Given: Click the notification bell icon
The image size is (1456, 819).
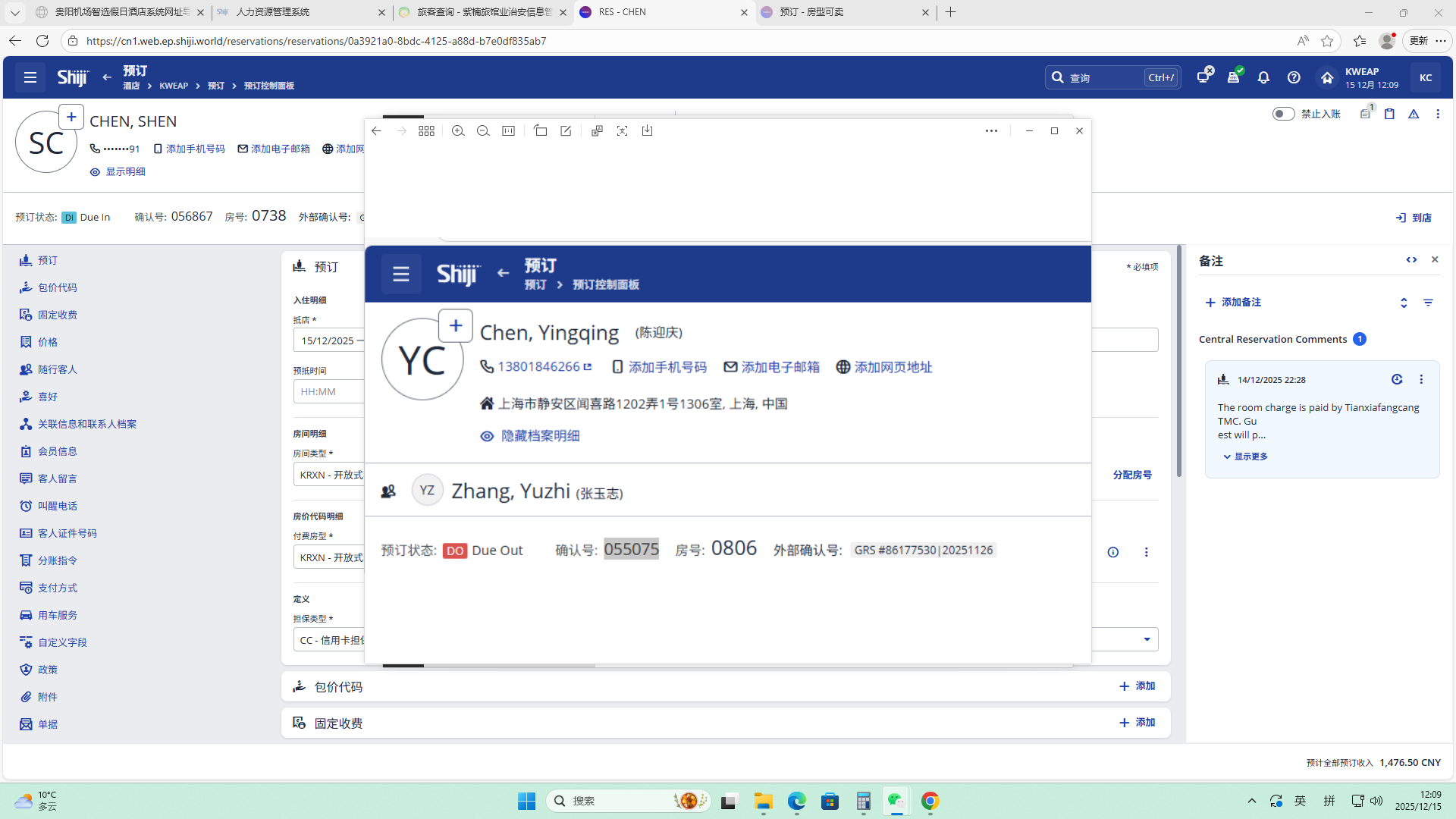Looking at the screenshot, I should pos(1263,77).
